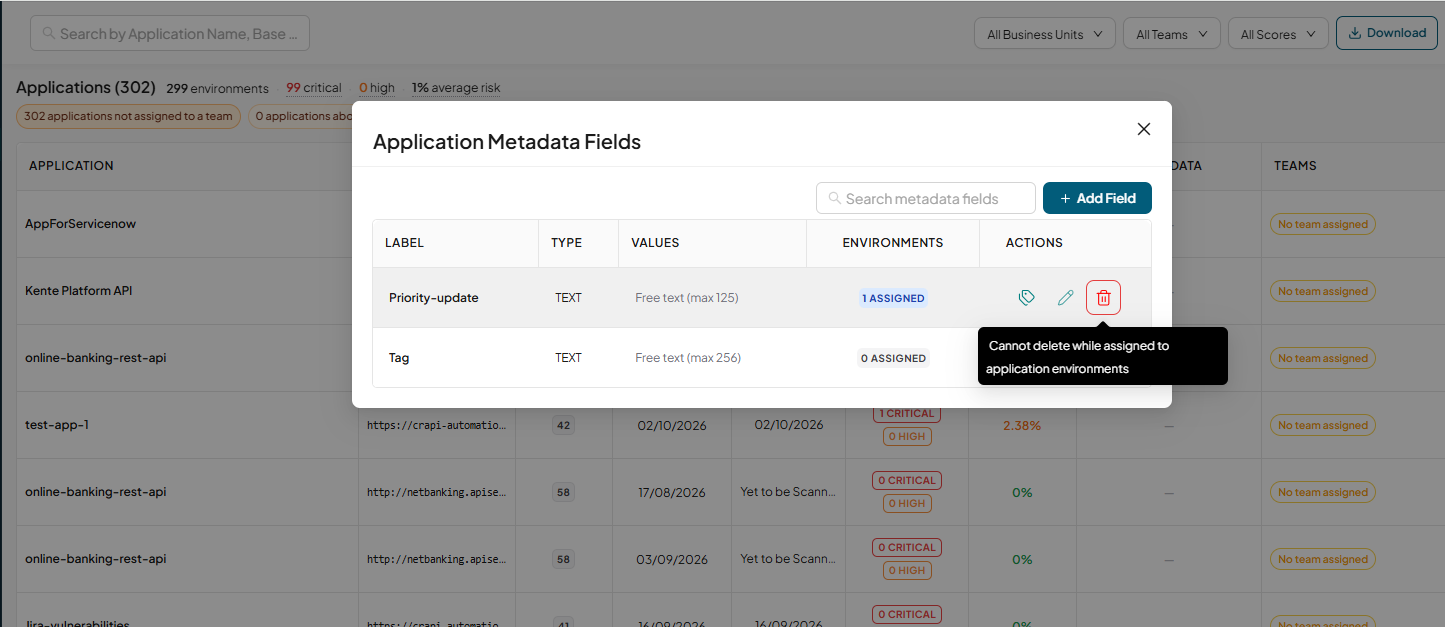Image resolution: width=1445 pixels, height=627 pixels.
Task: Open the test-app-1 application
Action: [57, 425]
